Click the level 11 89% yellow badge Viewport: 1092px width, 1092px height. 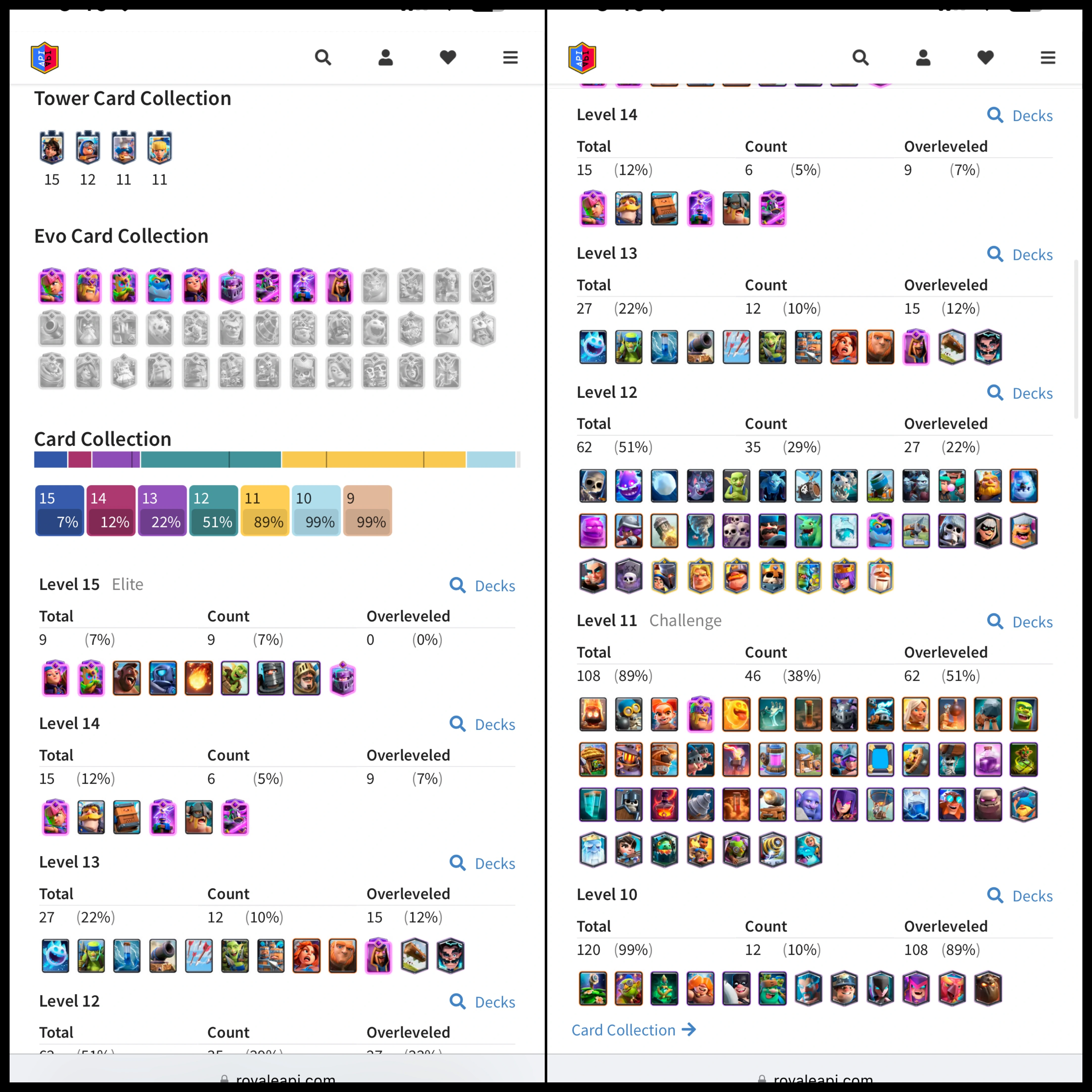[x=264, y=510]
